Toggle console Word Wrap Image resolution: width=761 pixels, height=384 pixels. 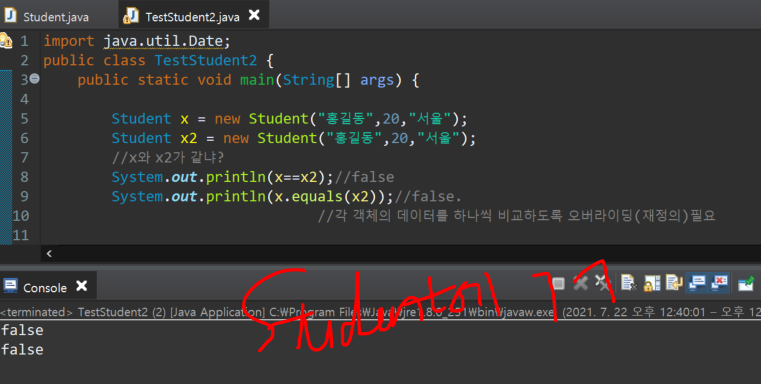tap(674, 283)
